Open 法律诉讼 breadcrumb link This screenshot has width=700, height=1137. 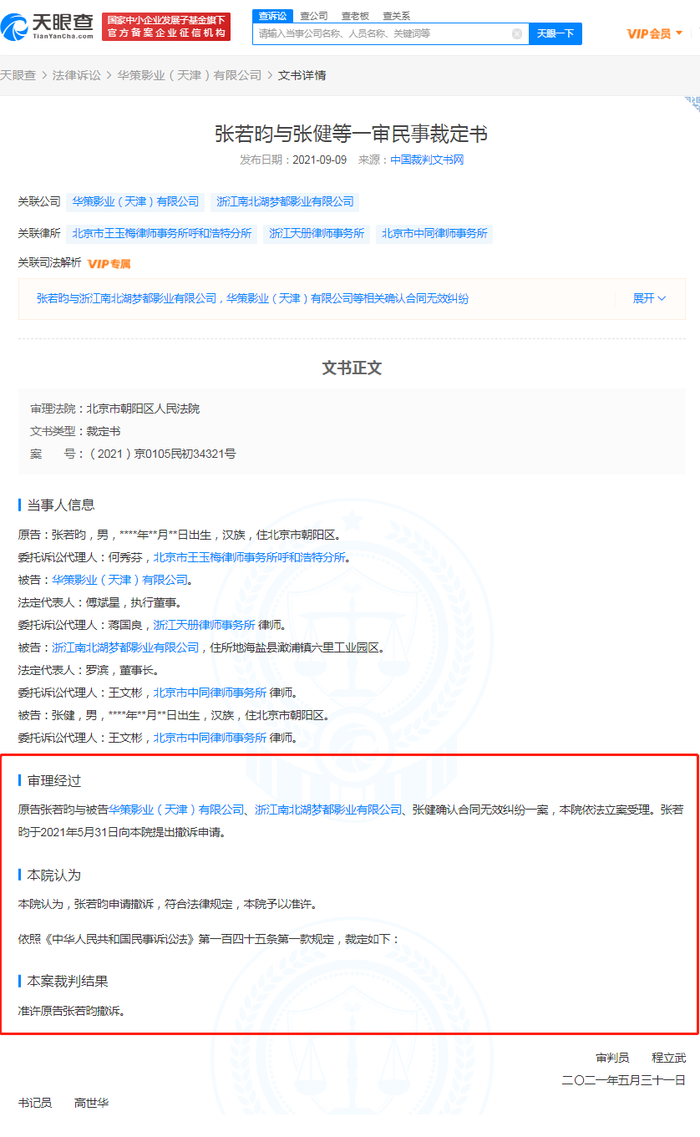[x=76, y=75]
